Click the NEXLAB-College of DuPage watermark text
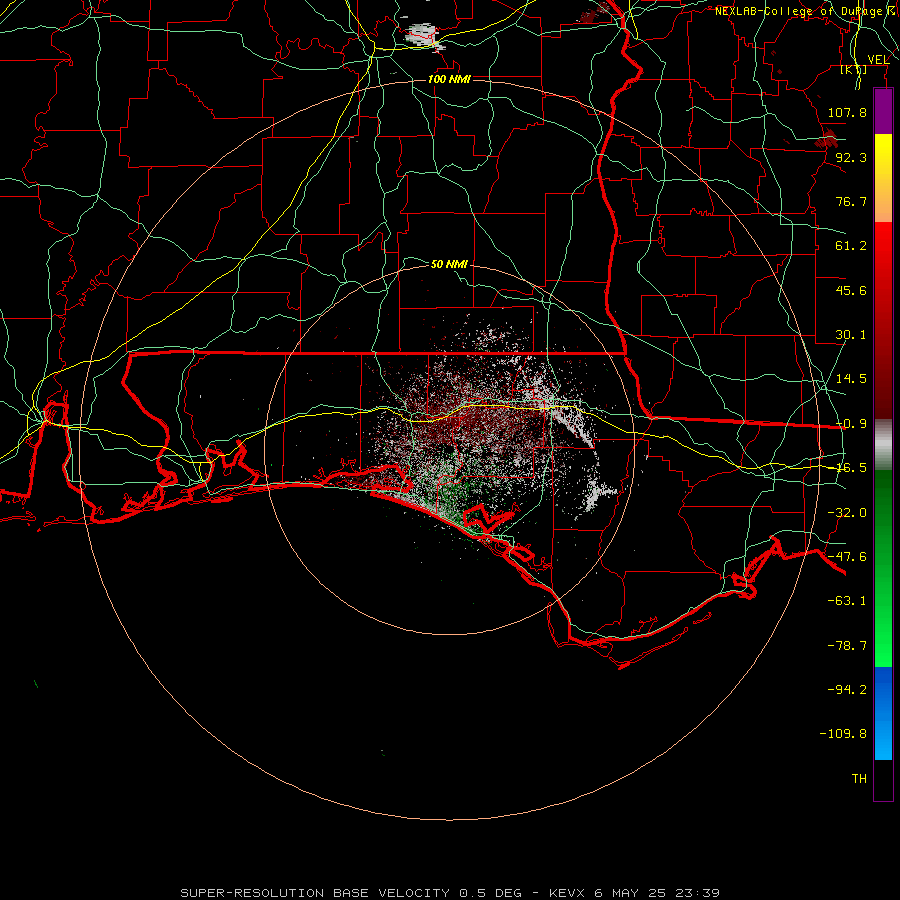This screenshot has height=900, width=900. [x=806, y=11]
